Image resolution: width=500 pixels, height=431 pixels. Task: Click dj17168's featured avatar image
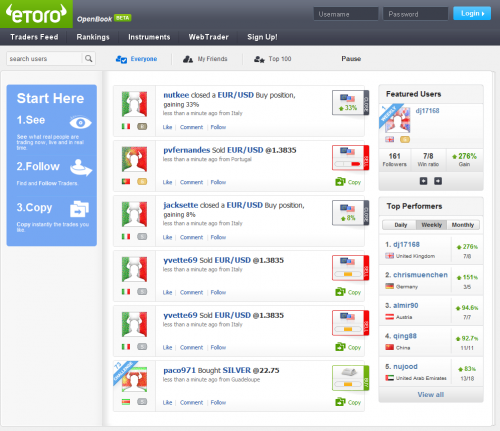[x=397, y=119]
